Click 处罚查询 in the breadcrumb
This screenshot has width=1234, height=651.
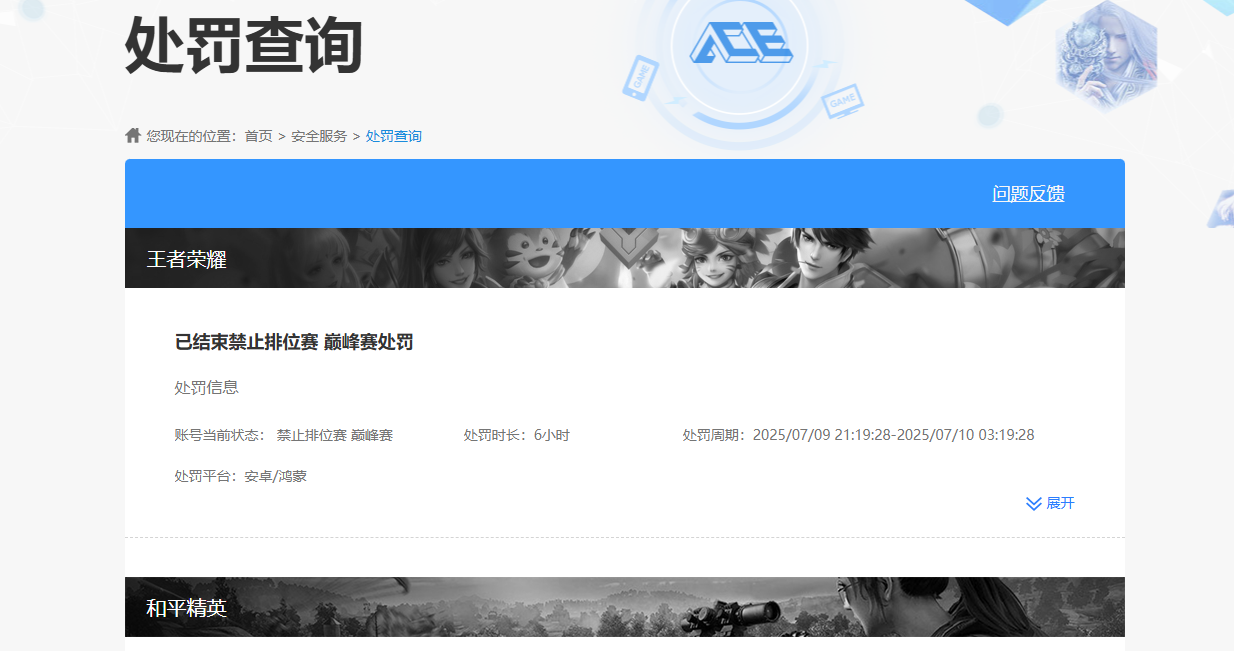pyautogui.click(x=395, y=135)
